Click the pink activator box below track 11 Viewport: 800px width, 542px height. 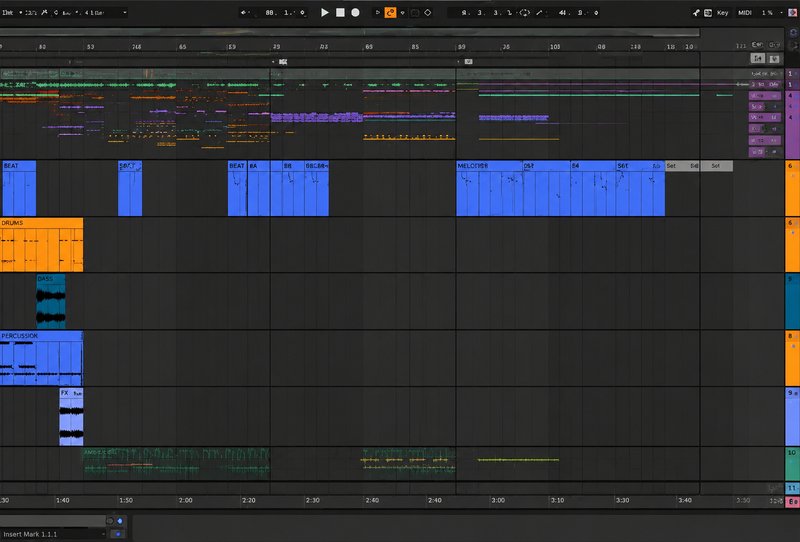[x=792, y=502]
